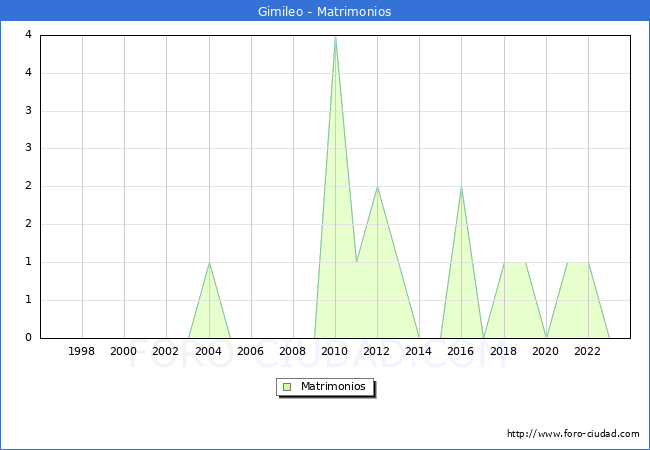Click the 2016 peak data point
This screenshot has width=650, height=450.
tap(461, 187)
